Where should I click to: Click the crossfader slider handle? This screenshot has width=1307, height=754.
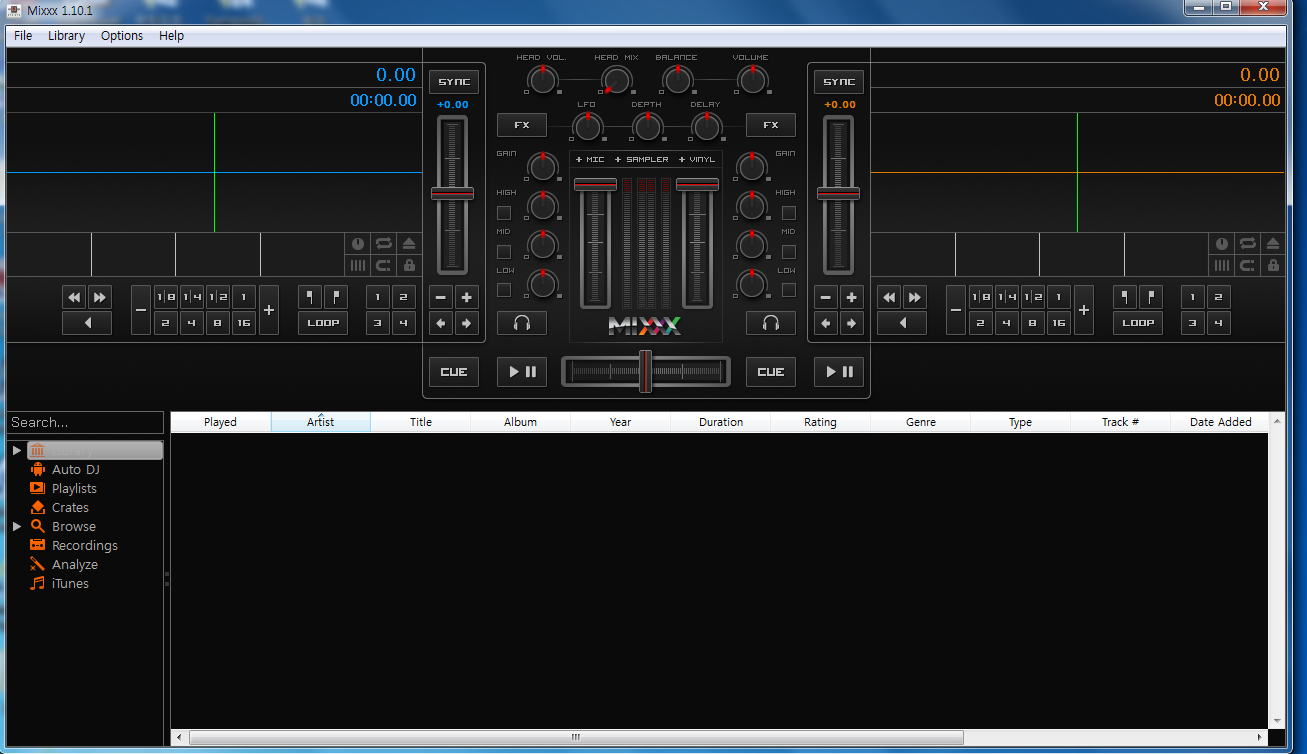[646, 371]
